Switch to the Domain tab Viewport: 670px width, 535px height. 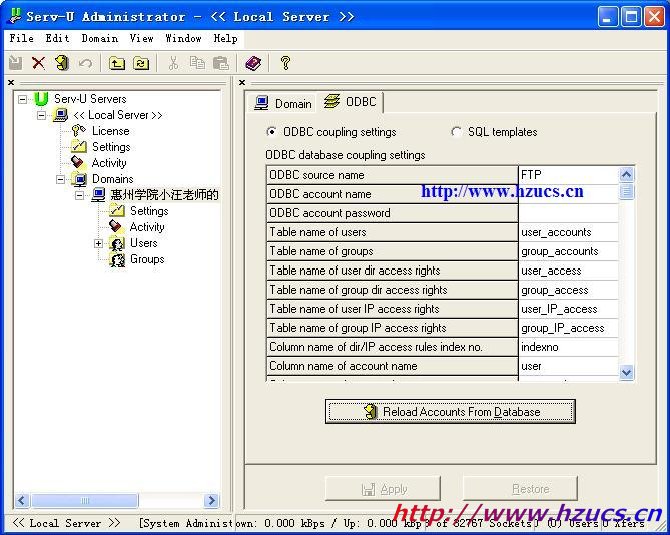[283, 103]
